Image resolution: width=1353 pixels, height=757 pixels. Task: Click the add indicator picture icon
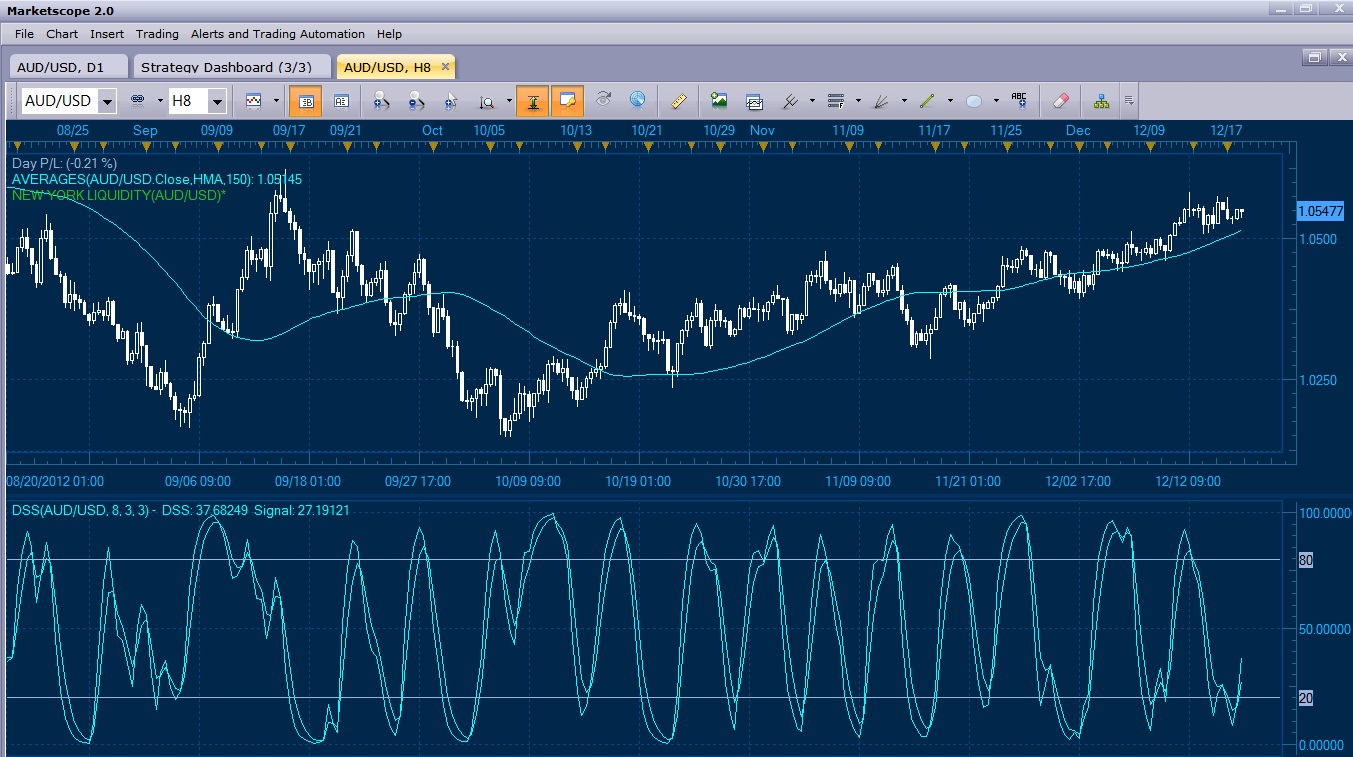719,101
